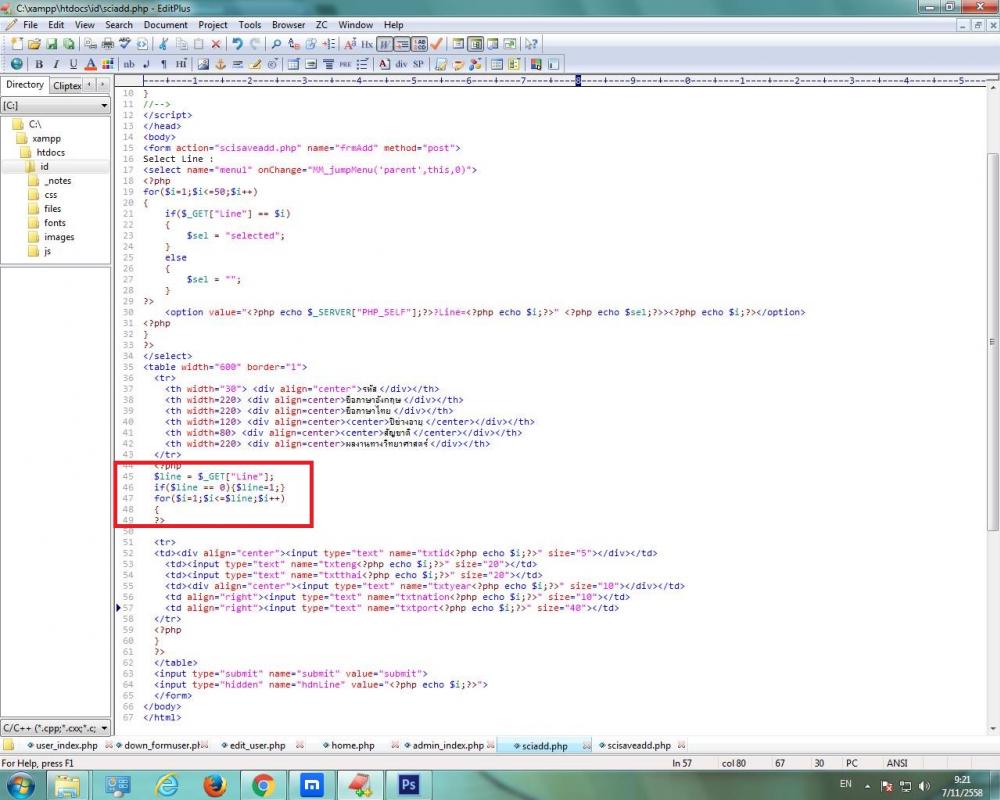Open the Heading (H) tag dropdown
This screenshot has width=1000, height=800.
[181, 64]
